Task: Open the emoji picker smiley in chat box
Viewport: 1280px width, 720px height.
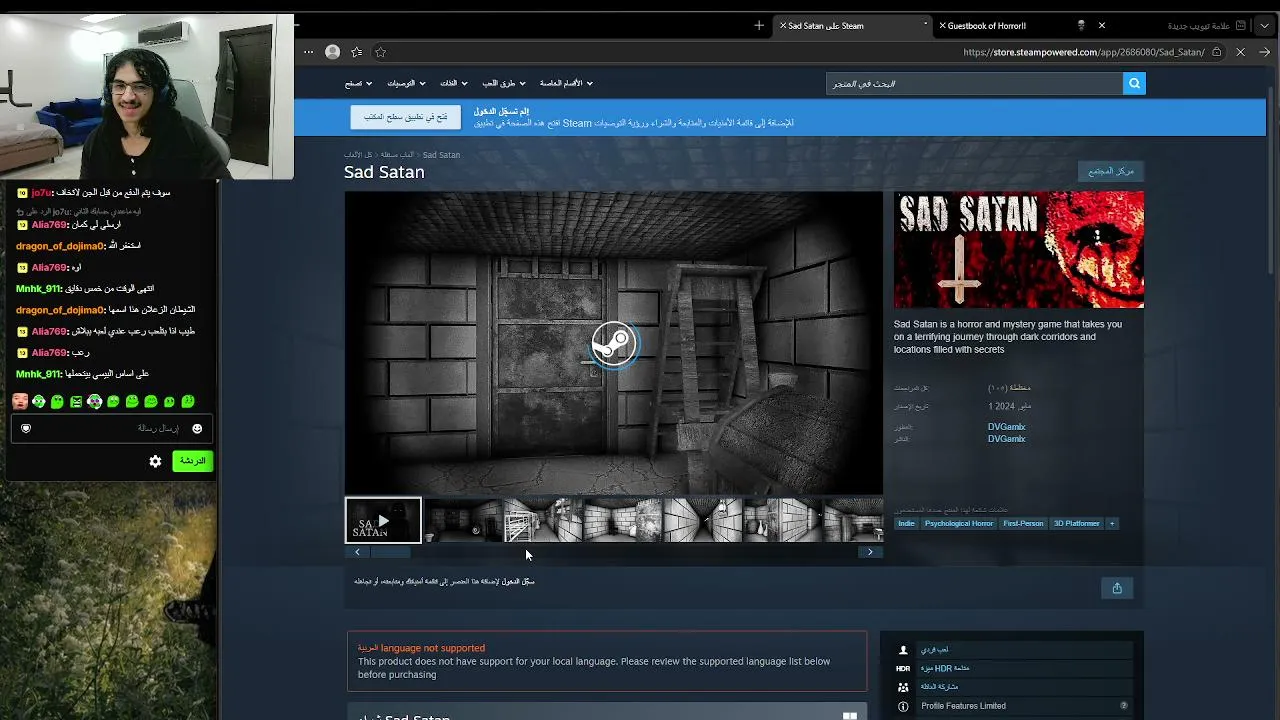Action: click(197, 429)
